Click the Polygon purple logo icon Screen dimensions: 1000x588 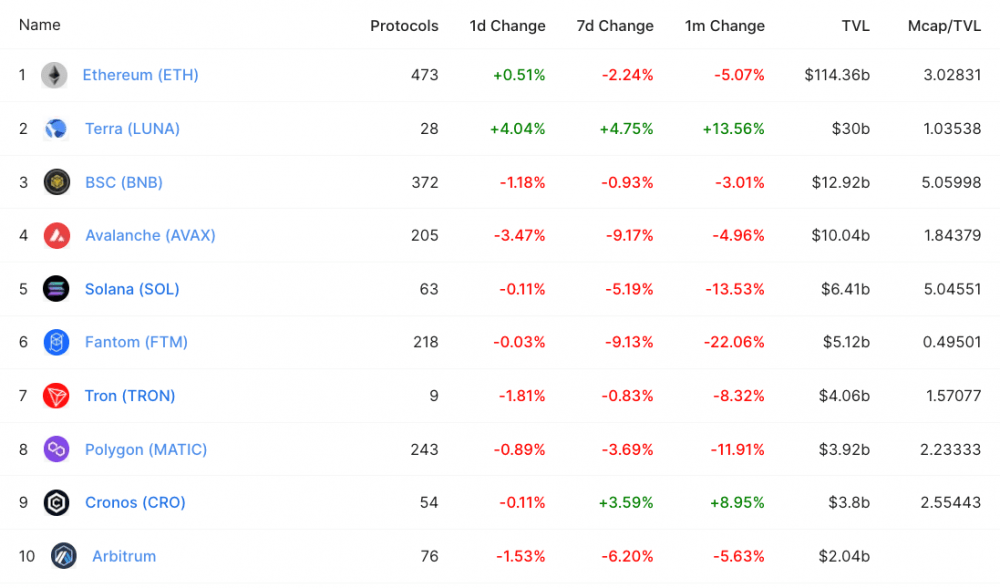[56, 450]
